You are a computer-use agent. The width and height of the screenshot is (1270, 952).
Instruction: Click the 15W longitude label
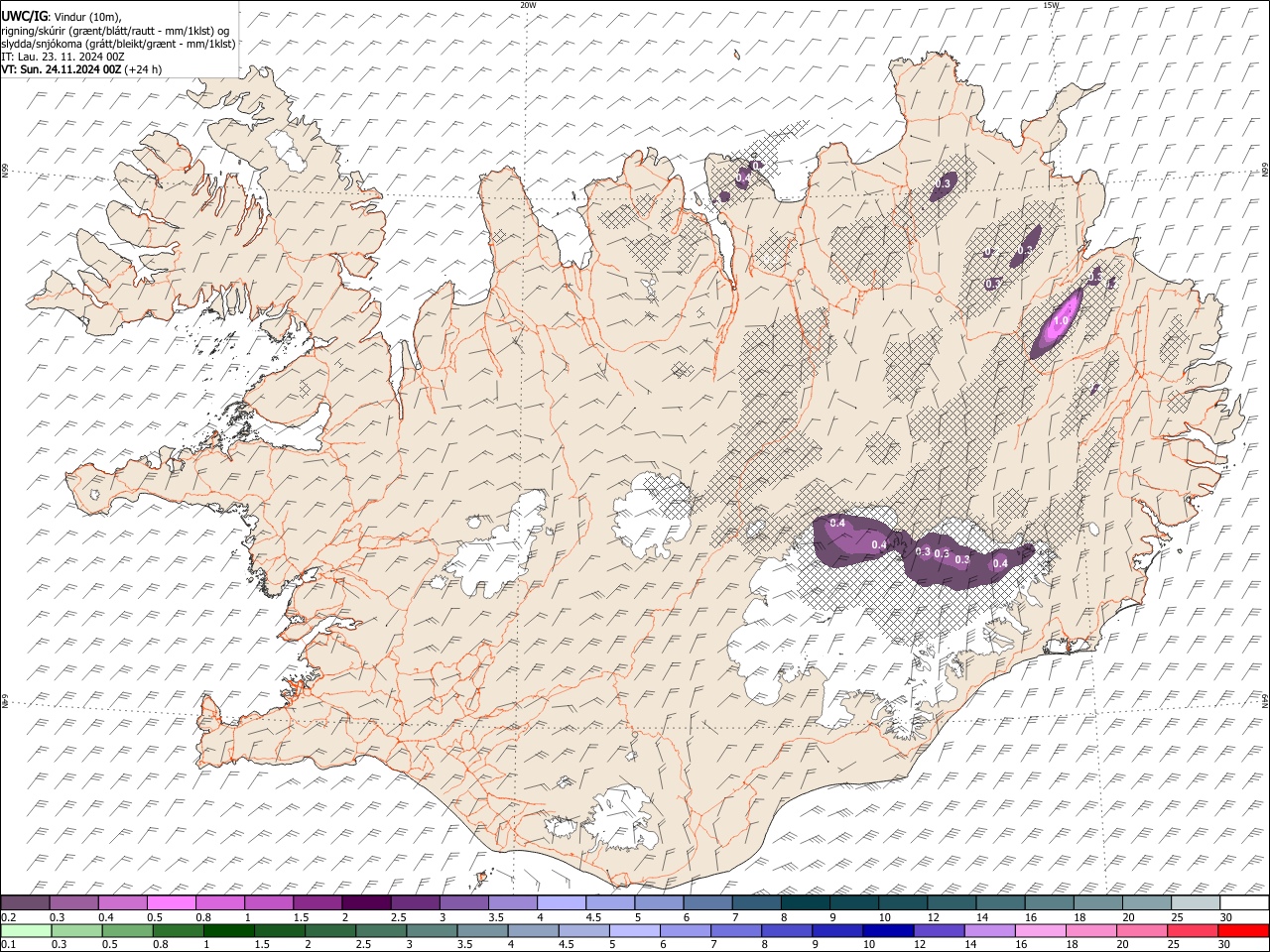[1051, 5]
